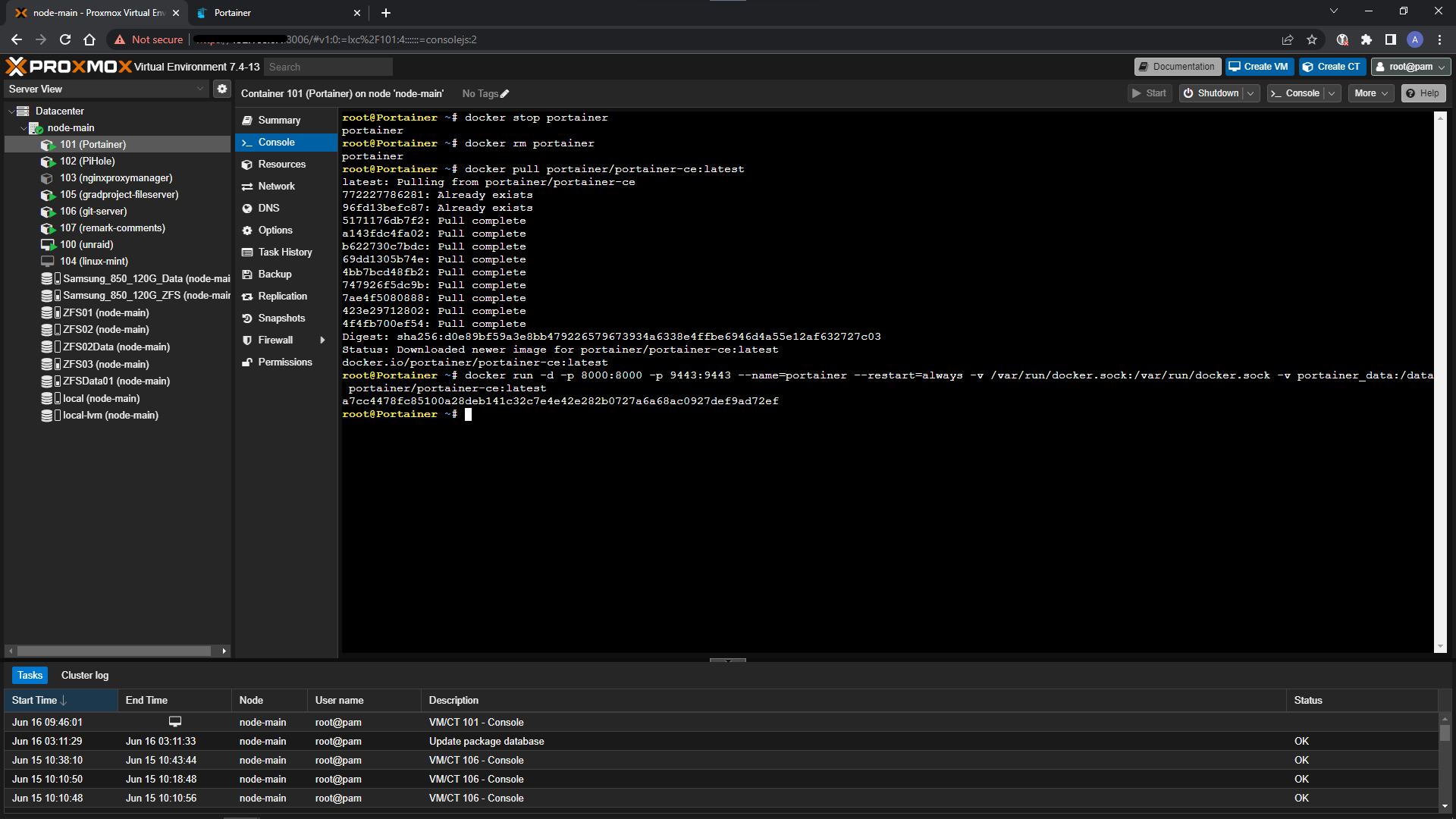Collapse the node-main tree node
Image resolution: width=1456 pixels, height=819 pixels.
pyautogui.click(x=24, y=128)
